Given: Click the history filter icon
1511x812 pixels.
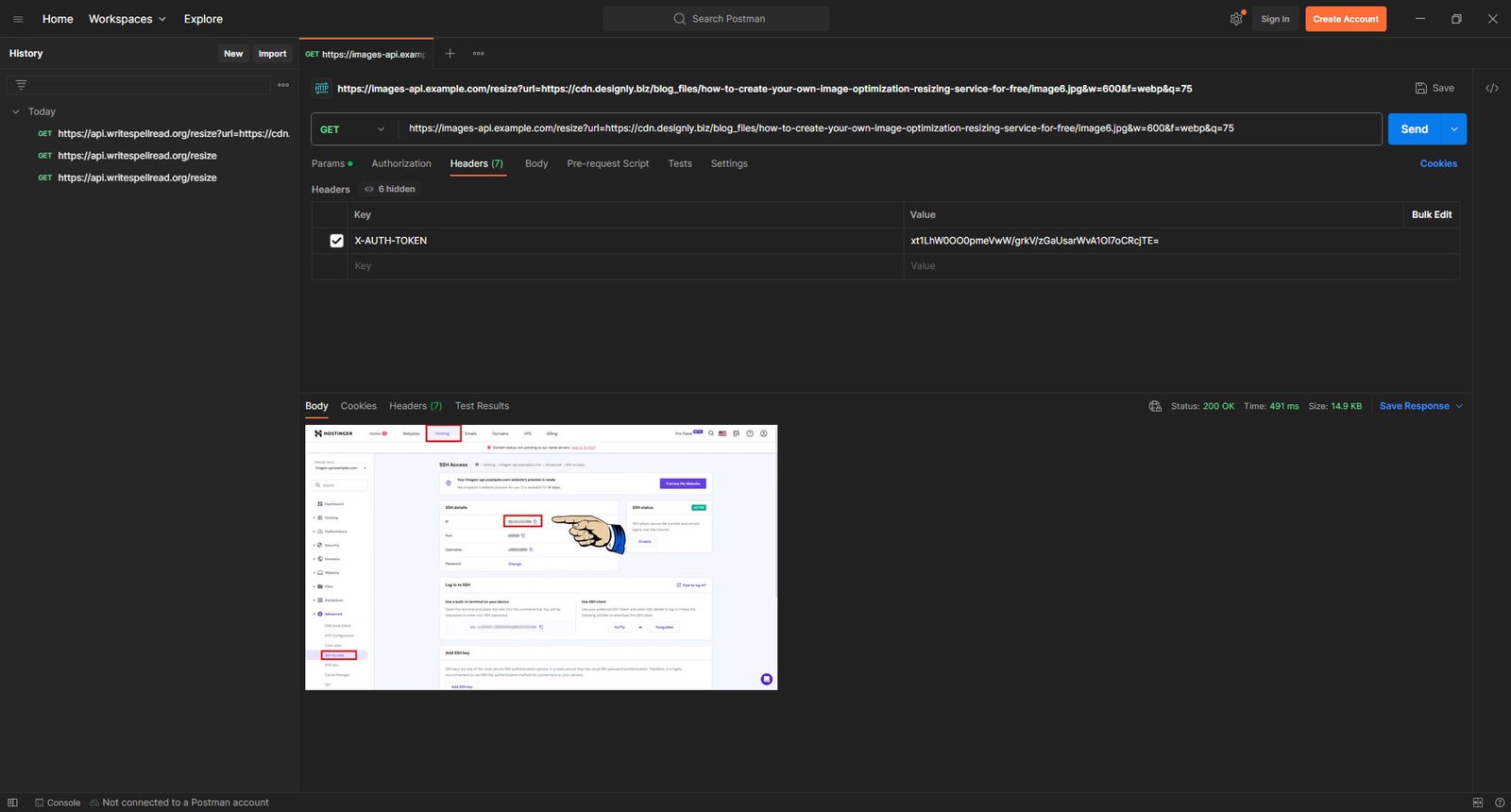Looking at the screenshot, I should tap(21, 85).
